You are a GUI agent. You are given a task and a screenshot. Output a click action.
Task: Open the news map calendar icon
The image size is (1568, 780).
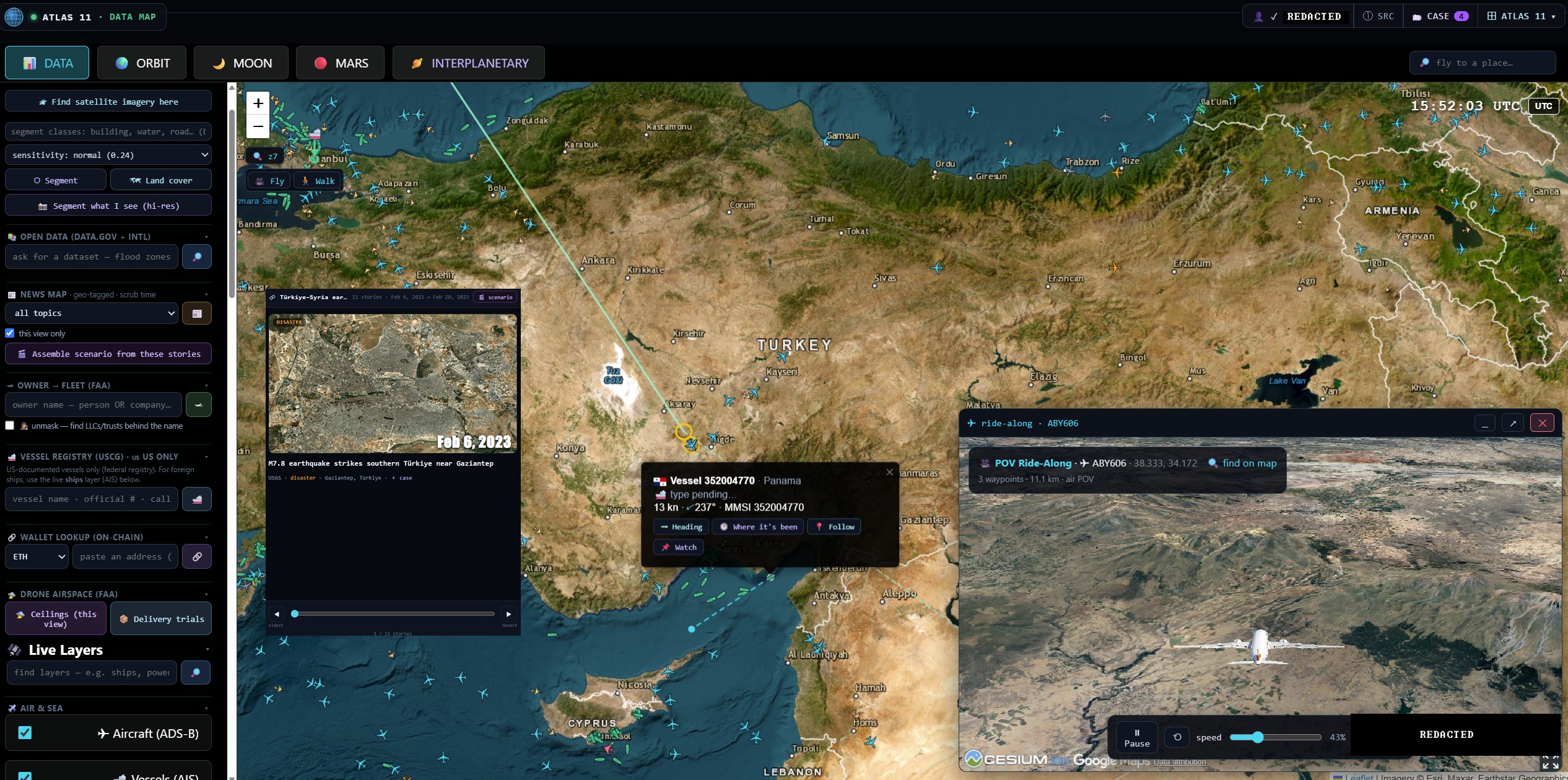click(197, 313)
